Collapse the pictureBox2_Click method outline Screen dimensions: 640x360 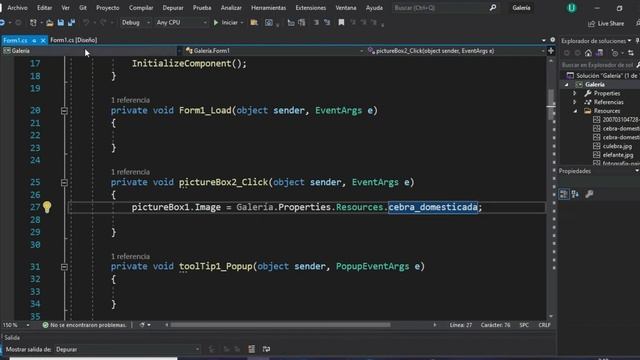click(x=64, y=182)
